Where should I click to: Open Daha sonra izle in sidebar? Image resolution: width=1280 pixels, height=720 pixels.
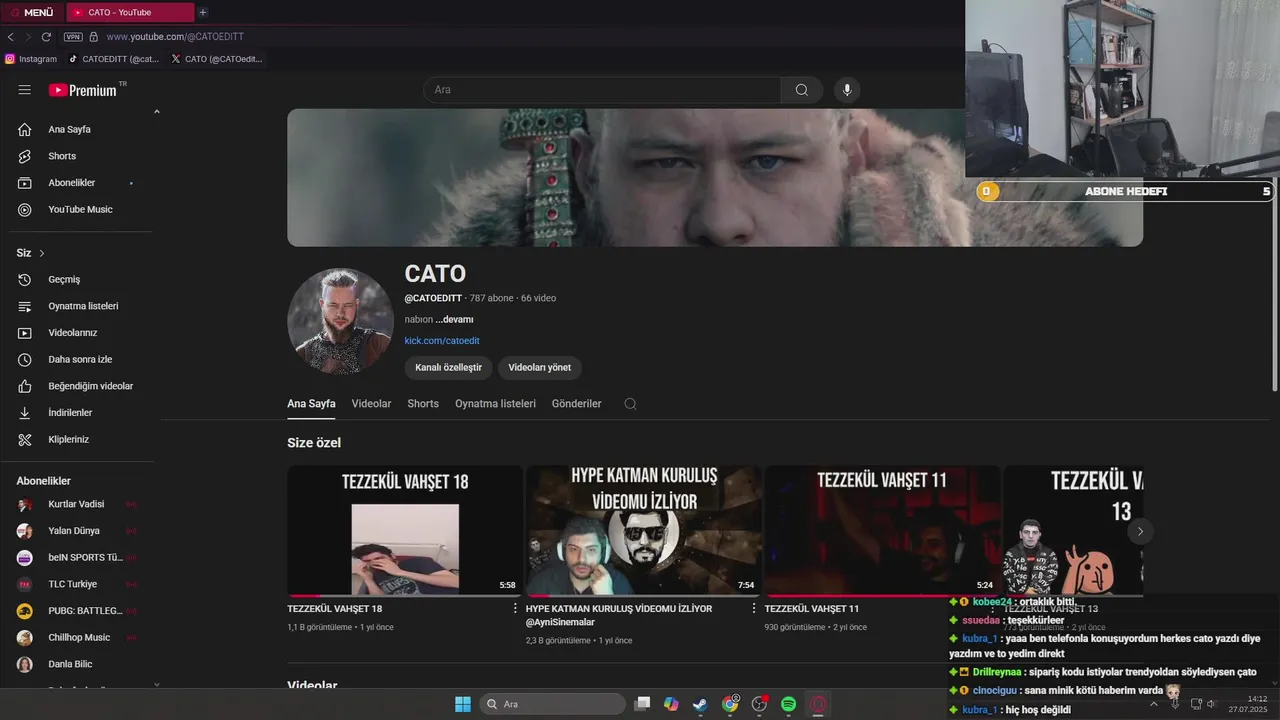(x=78, y=359)
